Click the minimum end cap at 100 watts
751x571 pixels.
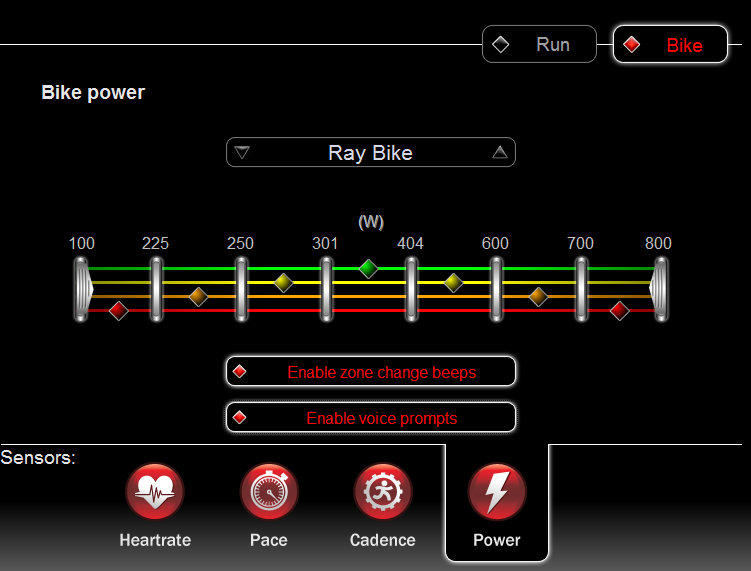click(83, 289)
